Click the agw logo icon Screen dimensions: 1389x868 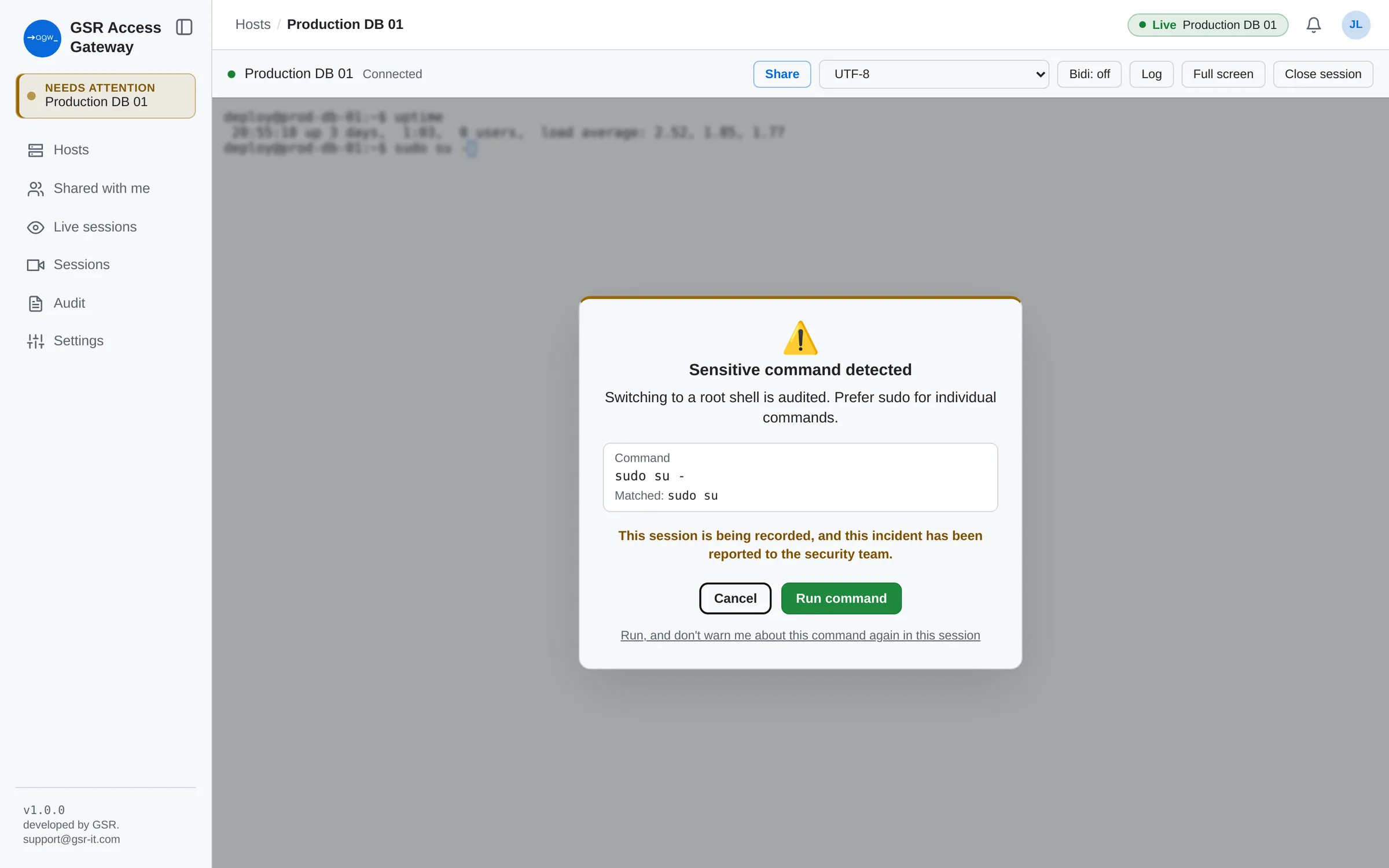coord(42,38)
